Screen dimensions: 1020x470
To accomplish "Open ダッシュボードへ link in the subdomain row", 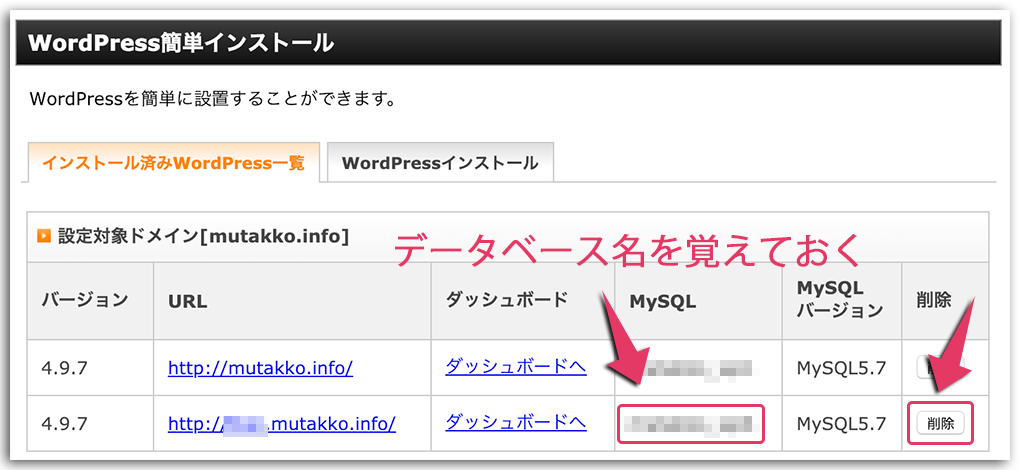I will click(516, 423).
